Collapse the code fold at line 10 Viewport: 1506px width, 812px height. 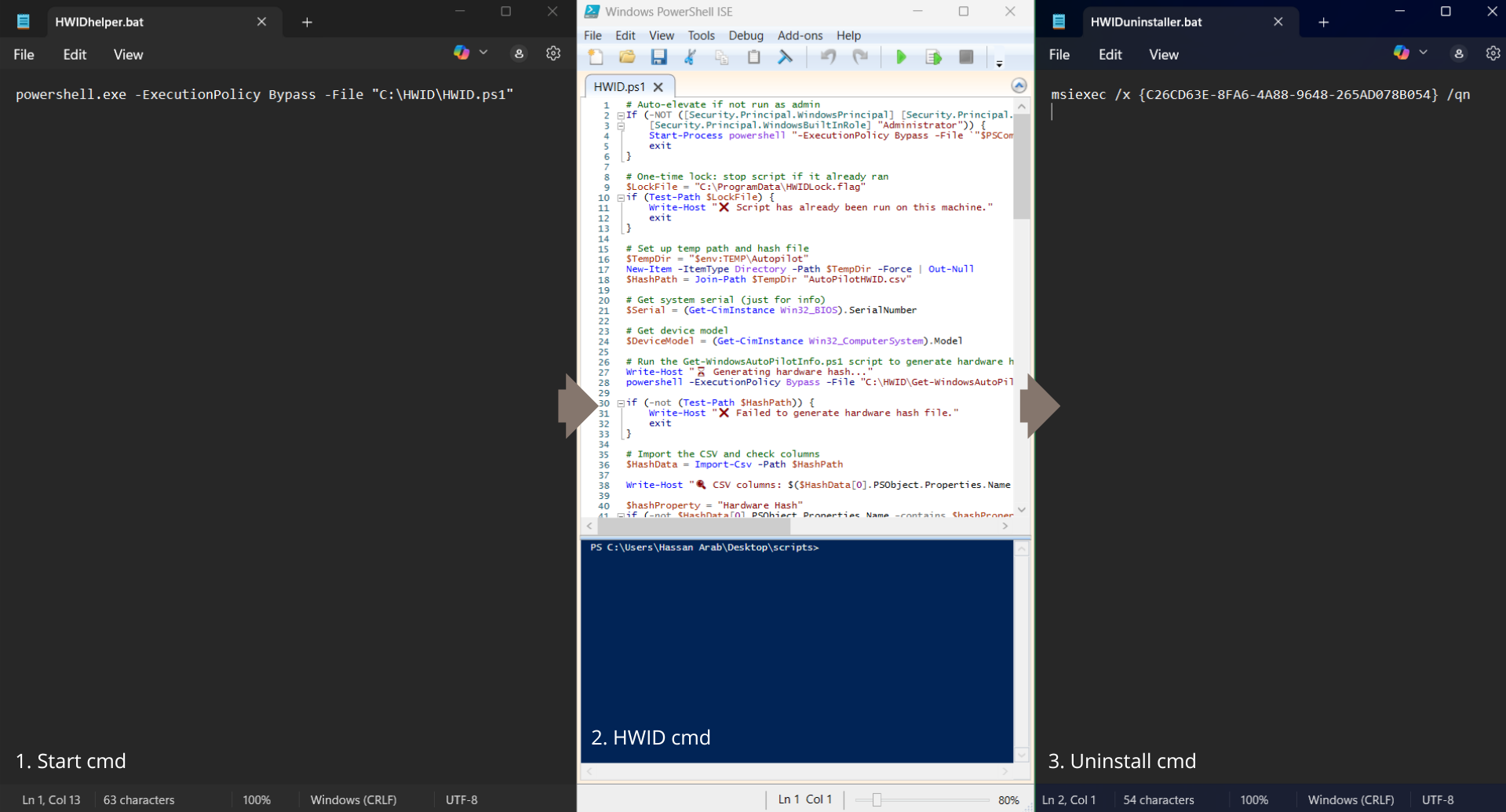[621, 198]
